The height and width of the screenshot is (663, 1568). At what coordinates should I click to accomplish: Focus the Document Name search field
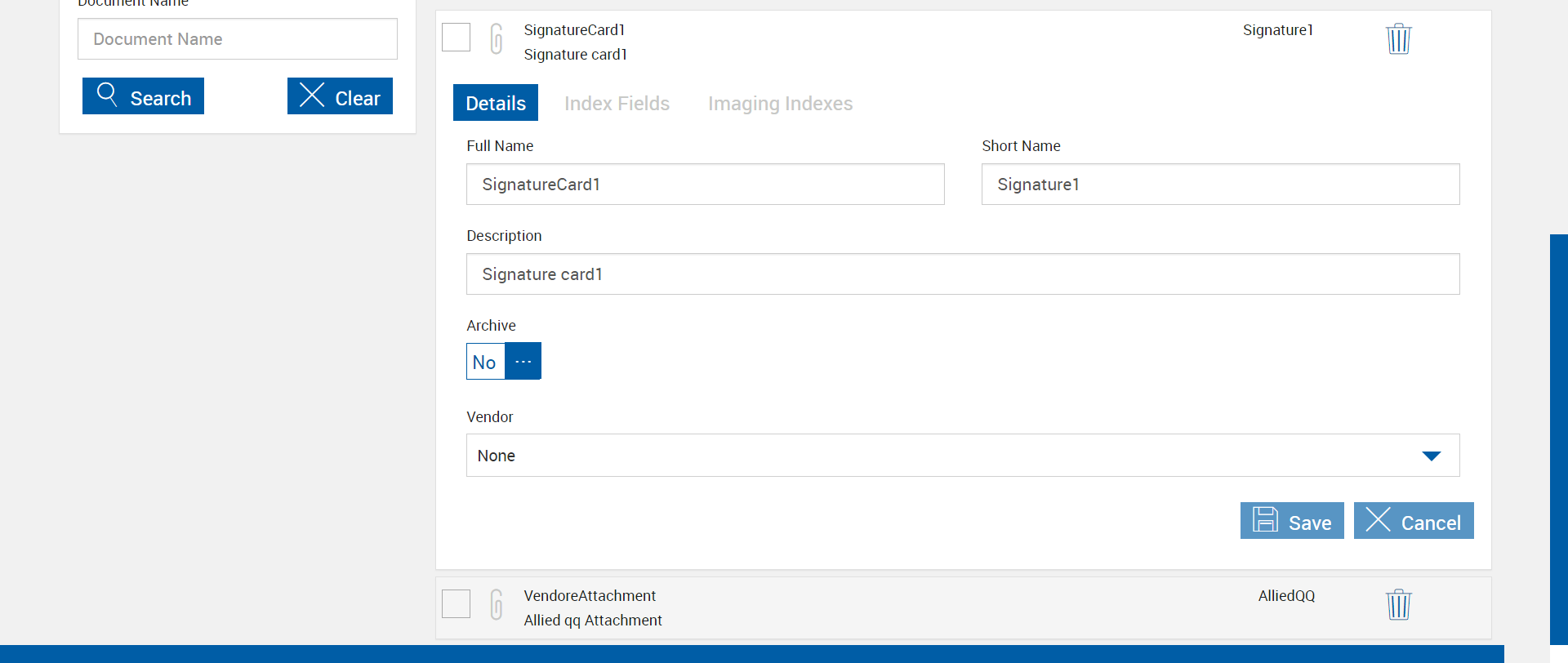(238, 39)
